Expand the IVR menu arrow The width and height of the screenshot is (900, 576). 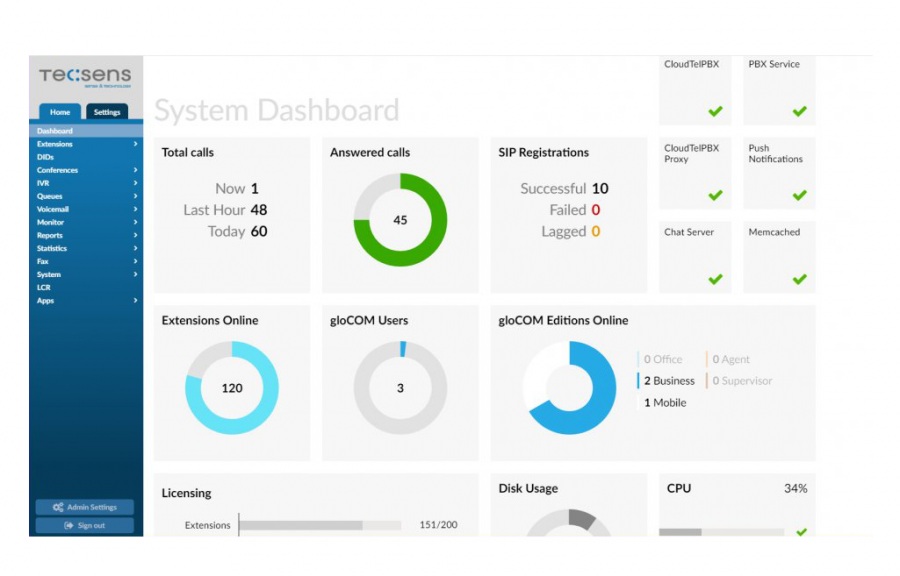(135, 183)
